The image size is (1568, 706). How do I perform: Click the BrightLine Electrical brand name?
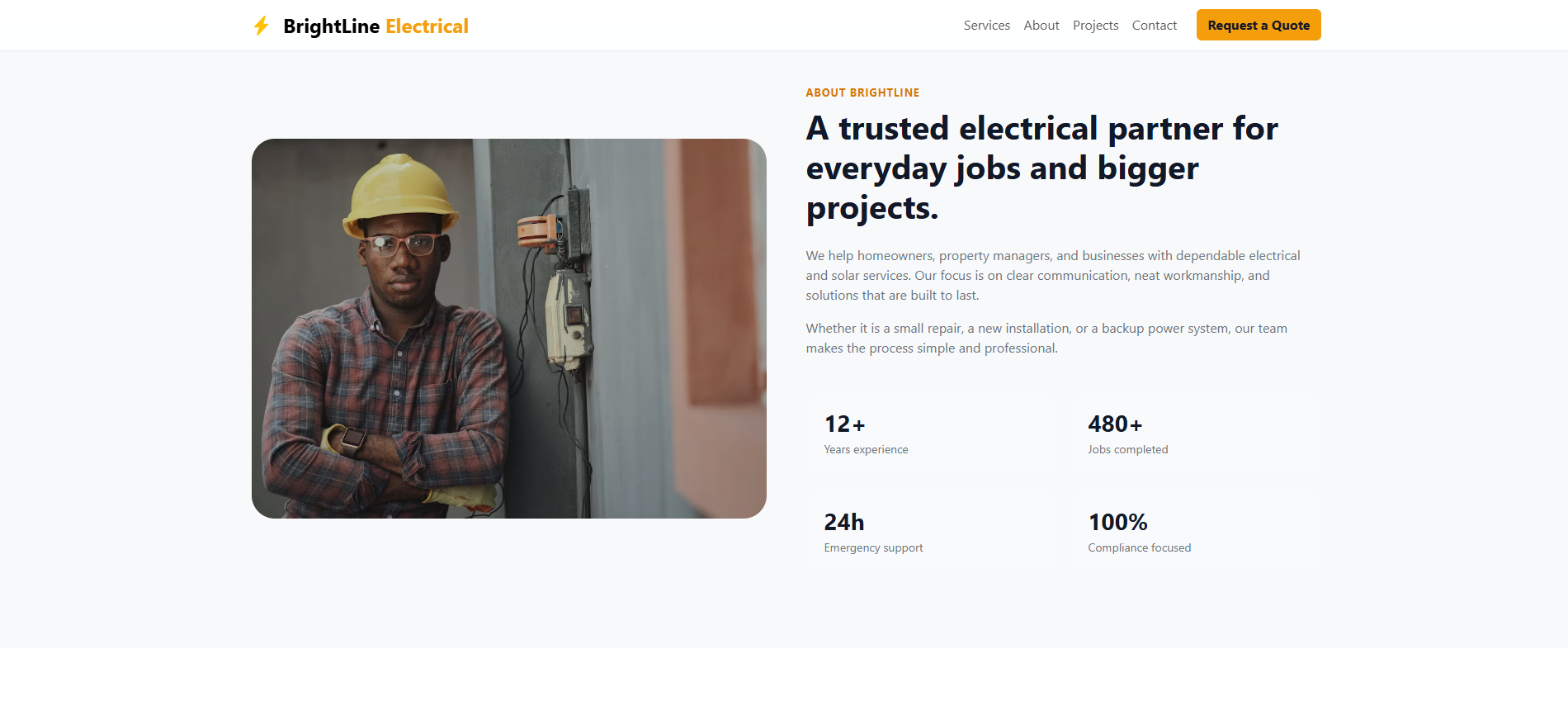tap(375, 26)
